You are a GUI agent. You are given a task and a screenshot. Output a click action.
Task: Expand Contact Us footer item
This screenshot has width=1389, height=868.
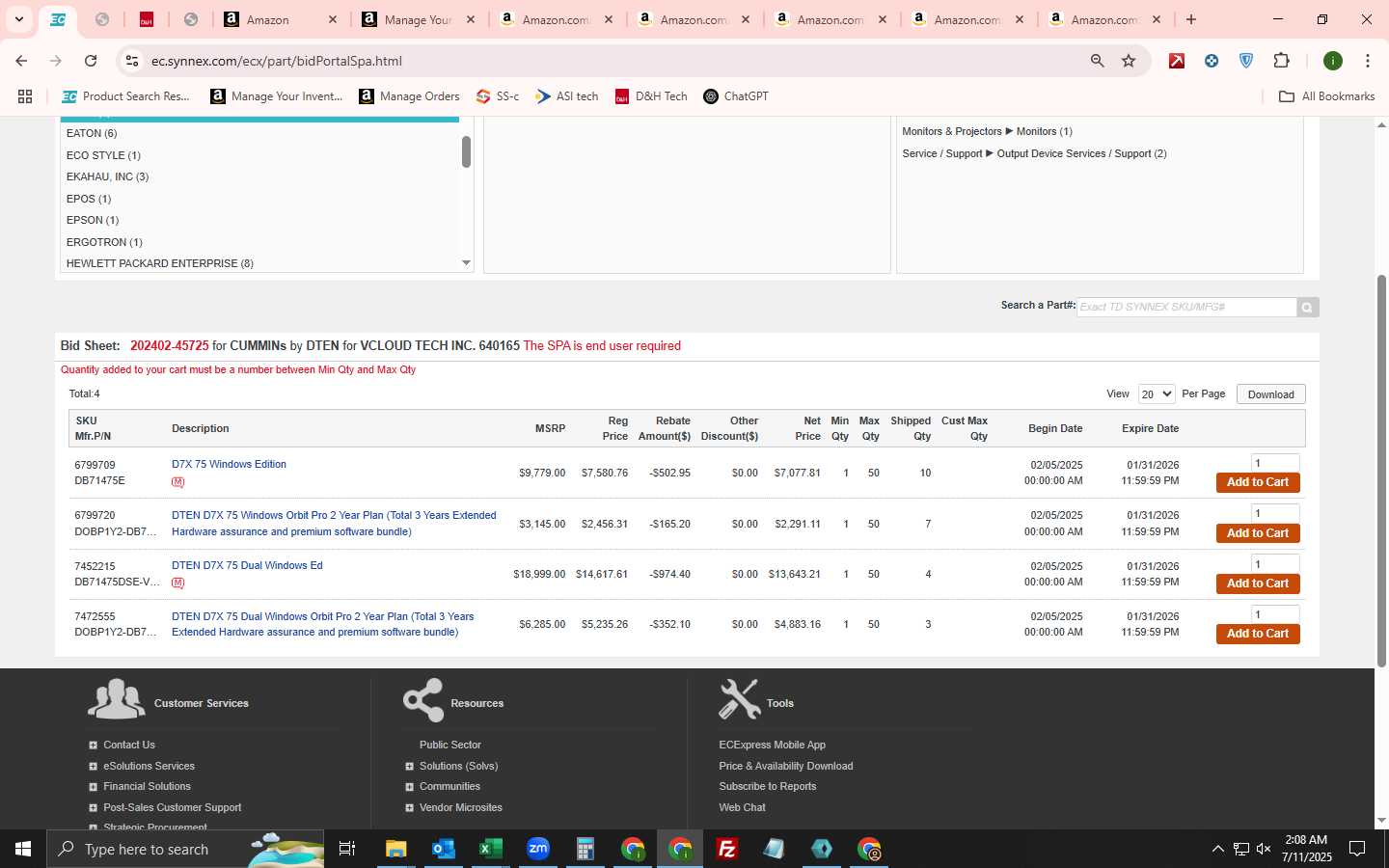click(93, 745)
